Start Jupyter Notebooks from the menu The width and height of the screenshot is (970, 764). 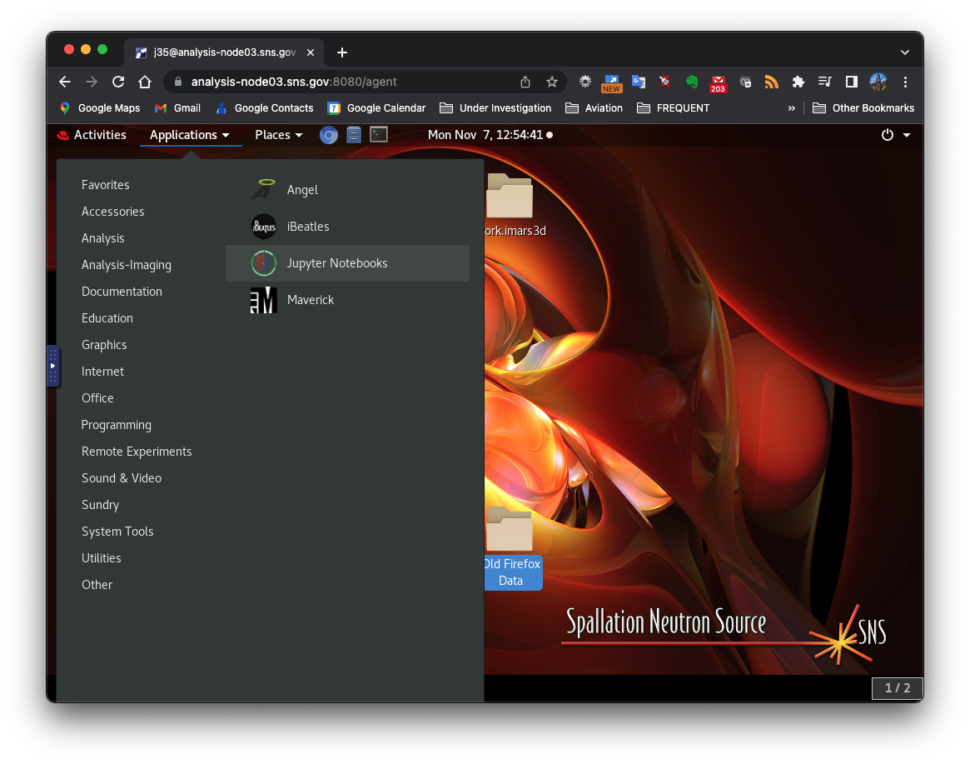(x=336, y=264)
